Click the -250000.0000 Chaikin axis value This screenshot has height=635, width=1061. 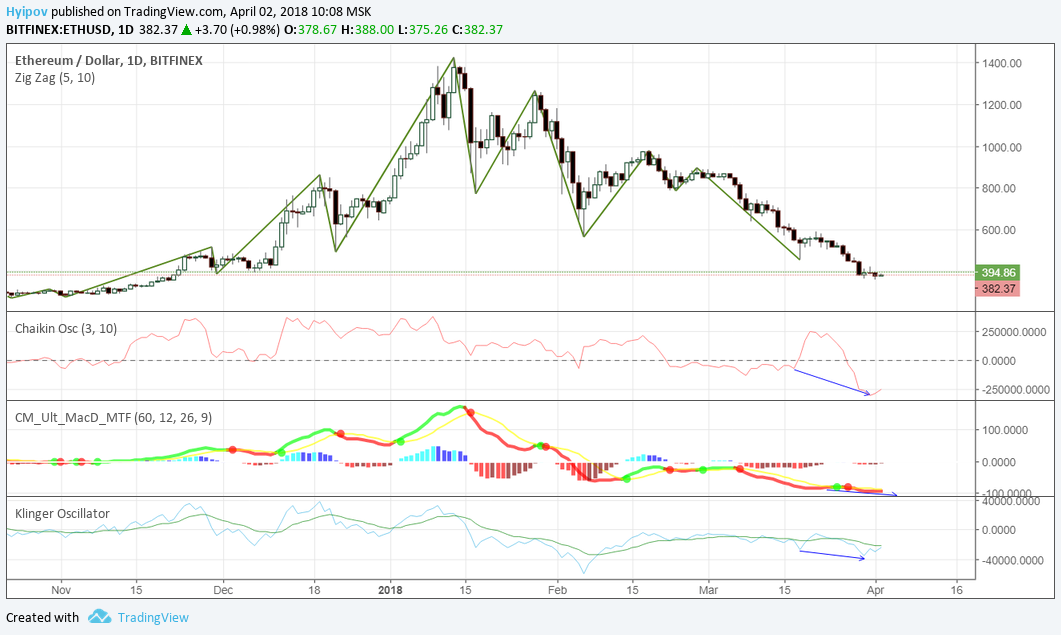[x=1015, y=390]
